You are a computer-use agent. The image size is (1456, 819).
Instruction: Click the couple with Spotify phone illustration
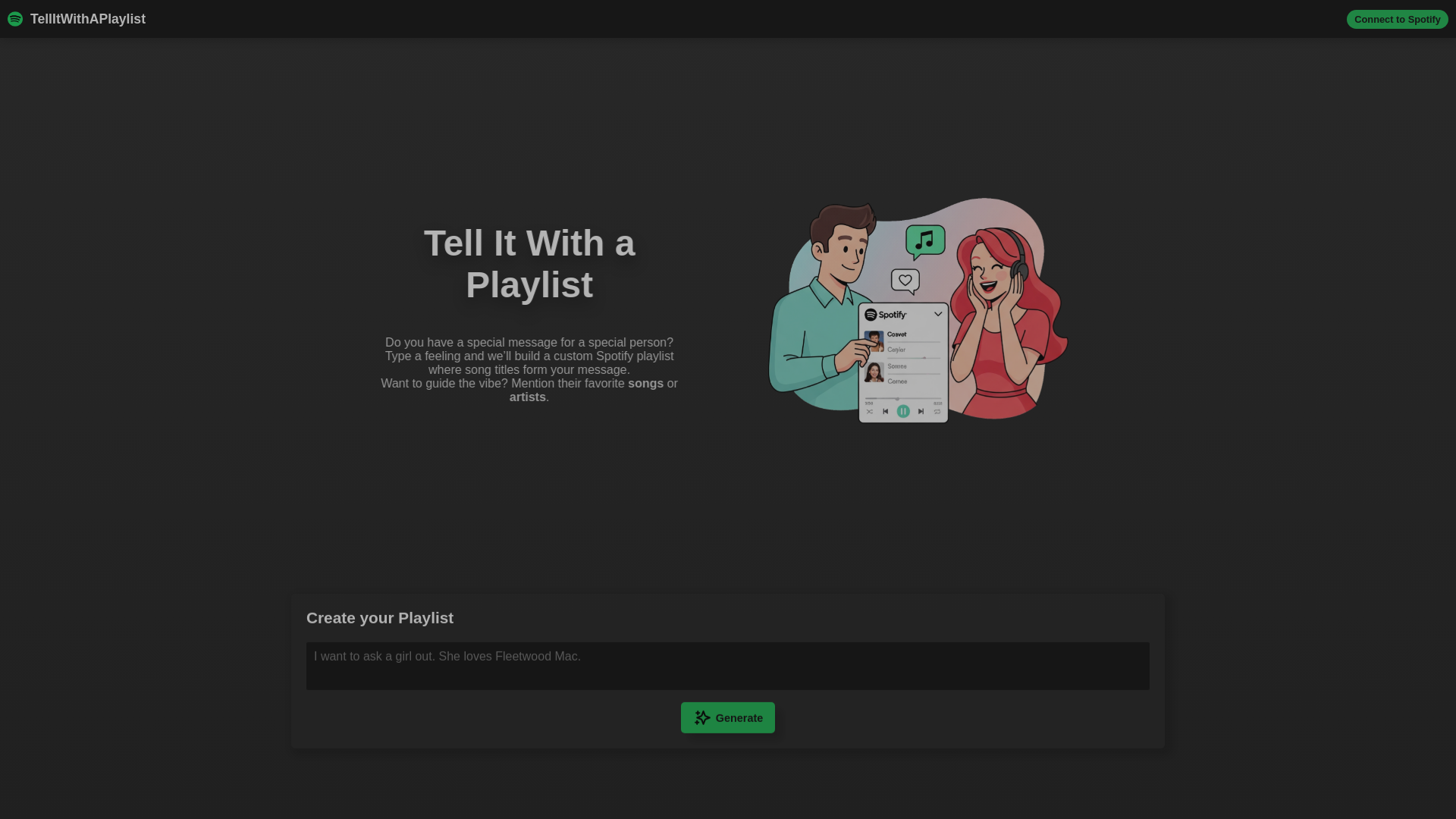point(918,310)
